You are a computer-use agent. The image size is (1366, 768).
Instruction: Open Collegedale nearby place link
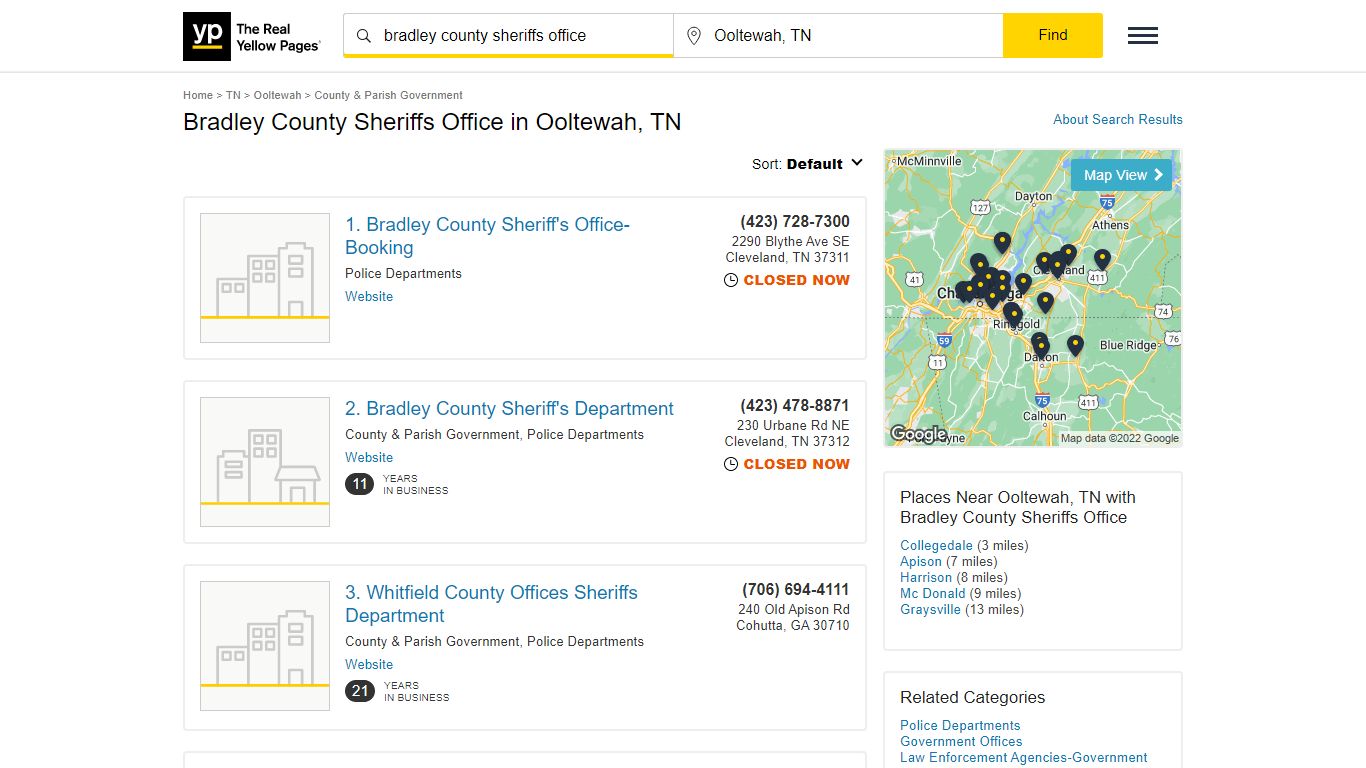click(936, 546)
